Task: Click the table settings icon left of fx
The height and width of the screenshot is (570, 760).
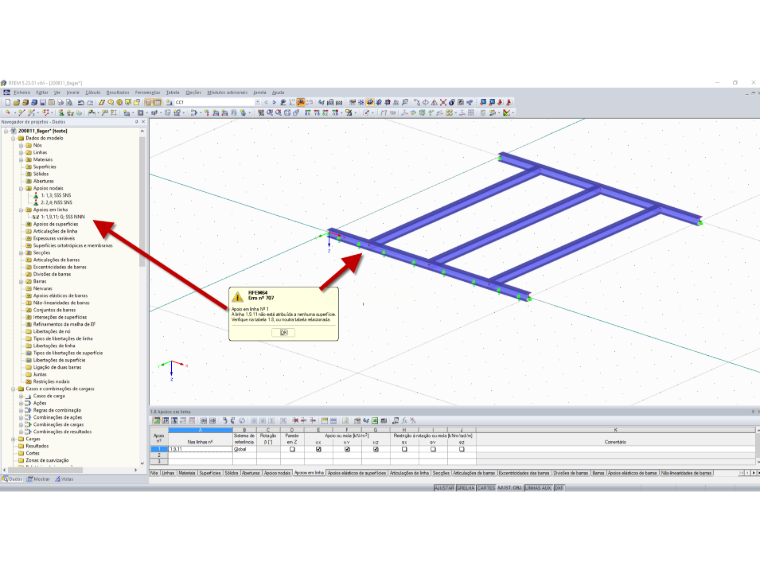Action: 396,421
